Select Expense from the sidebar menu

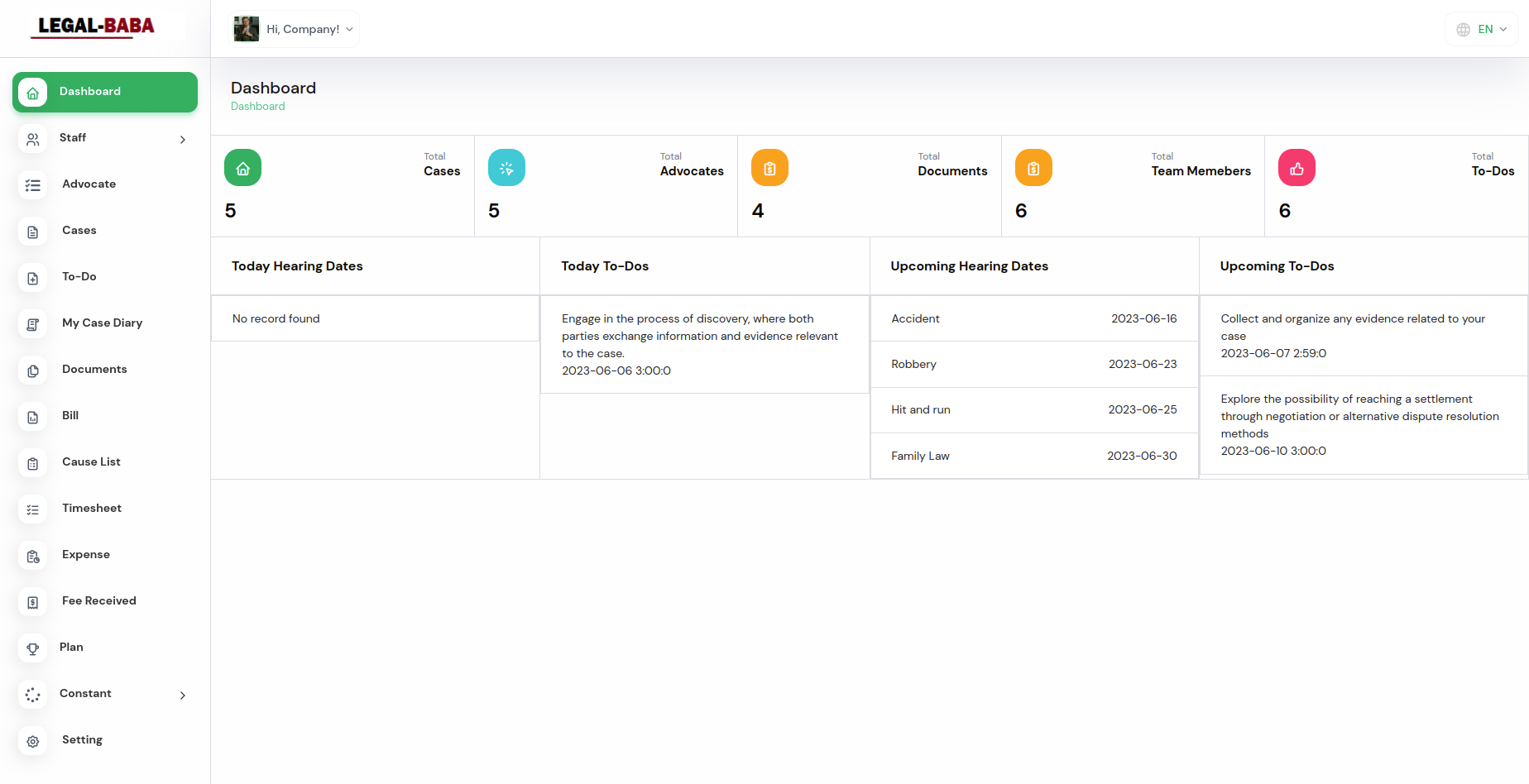tap(86, 555)
